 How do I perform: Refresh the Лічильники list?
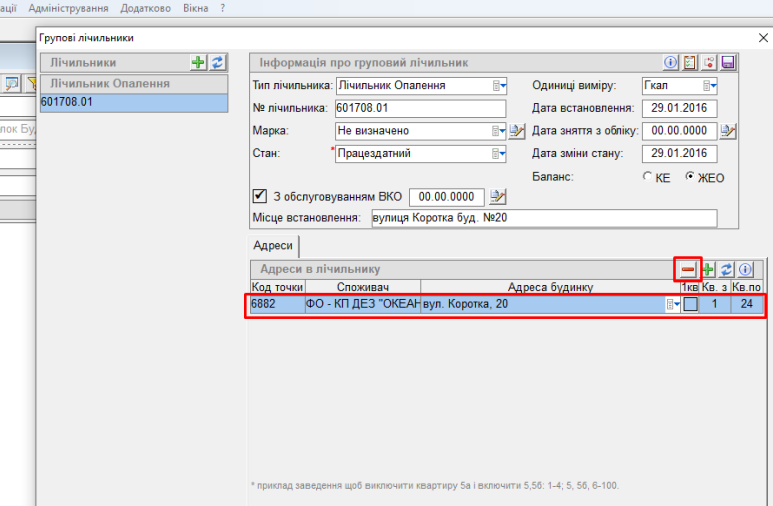point(217,62)
